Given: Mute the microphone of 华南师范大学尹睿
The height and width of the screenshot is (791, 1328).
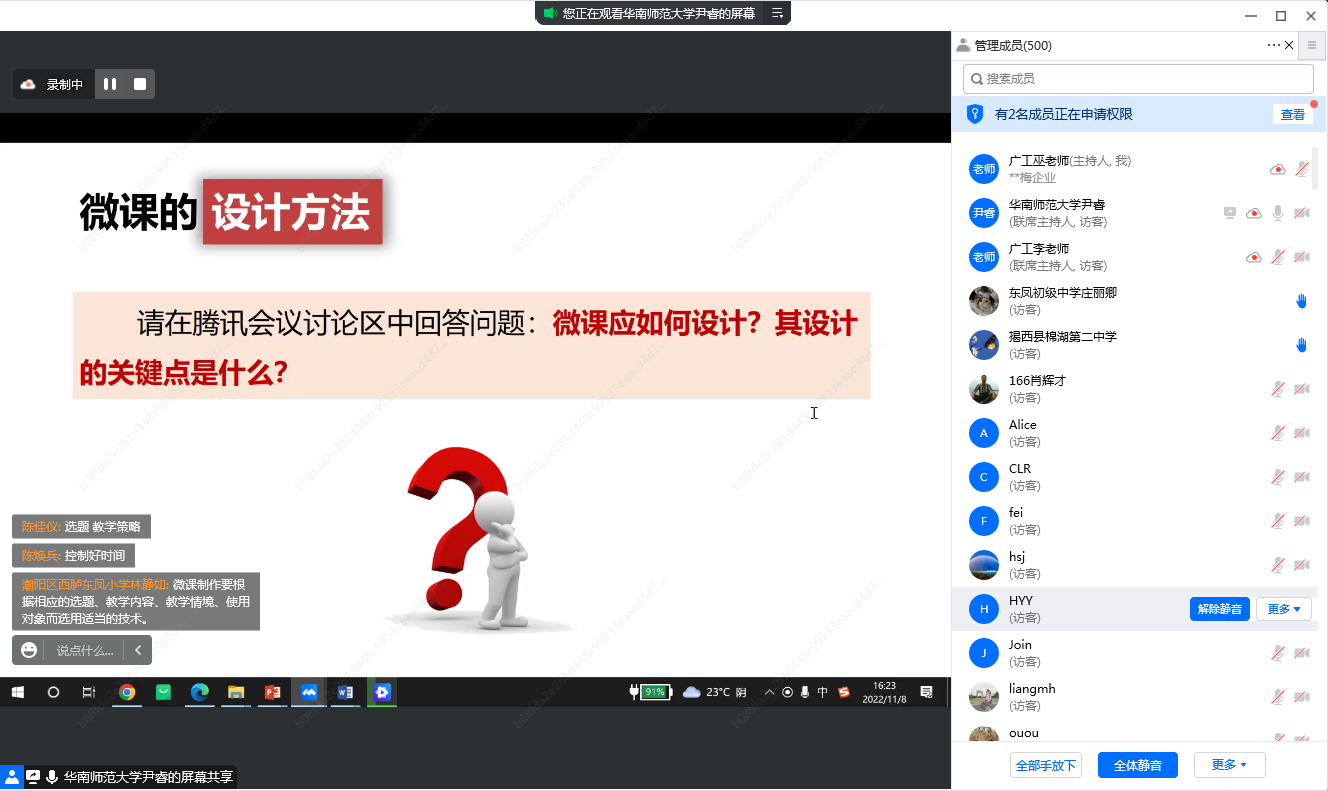Looking at the screenshot, I should [x=1277, y=213].
